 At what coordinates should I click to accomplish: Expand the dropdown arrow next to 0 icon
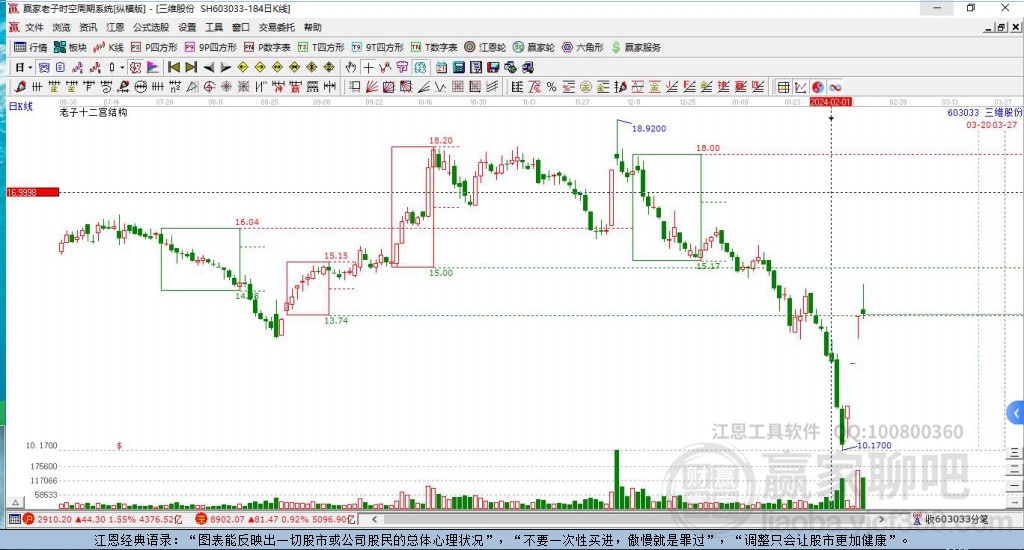pyautogui.click(x=122, y=67)
